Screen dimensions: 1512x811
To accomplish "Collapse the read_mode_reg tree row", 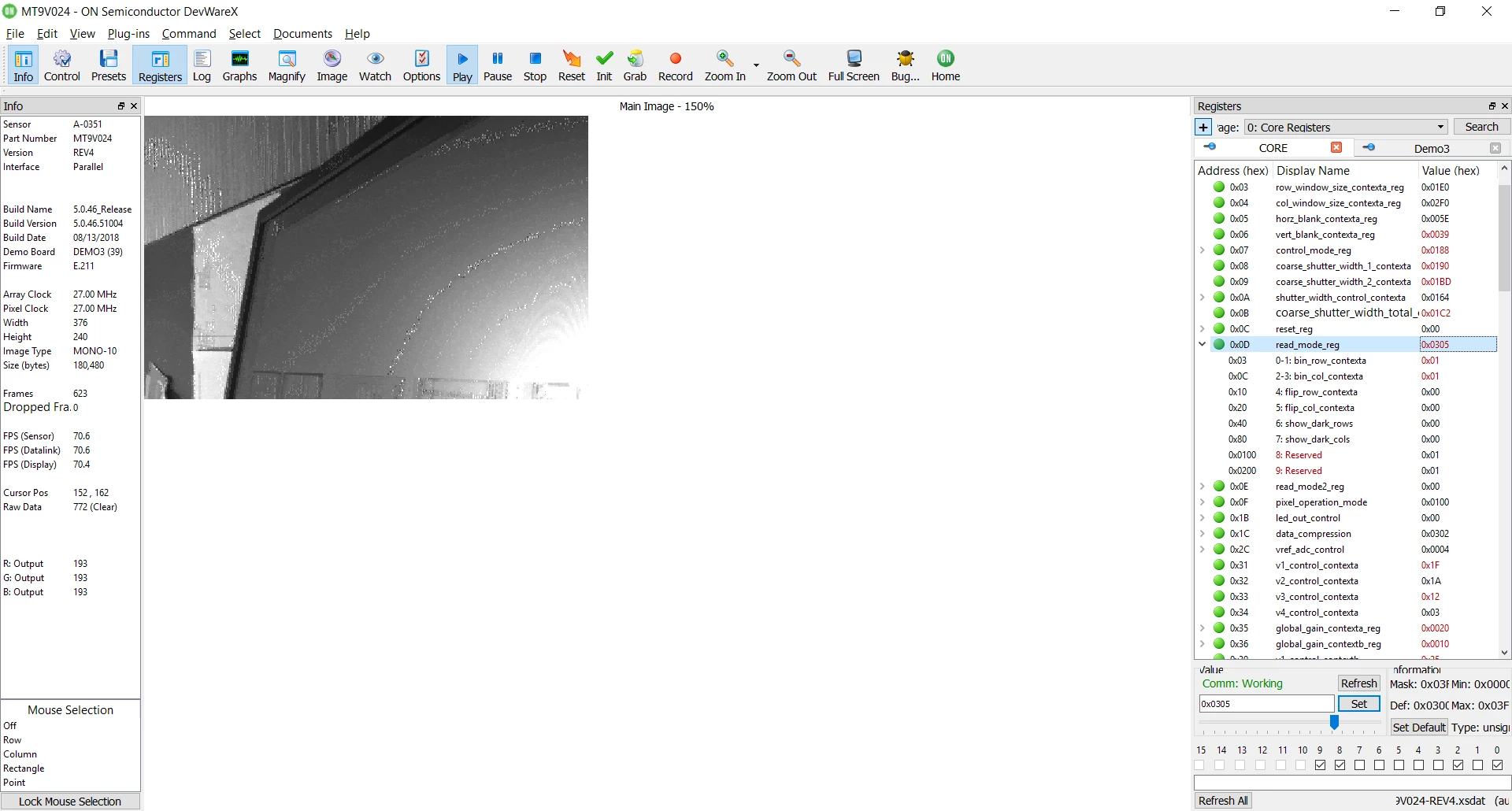I will click(1202, 344).
